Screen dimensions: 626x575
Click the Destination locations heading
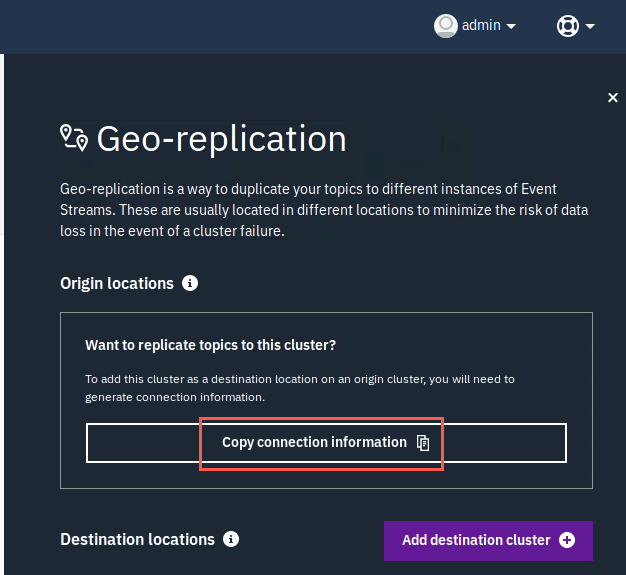[137, 539]
